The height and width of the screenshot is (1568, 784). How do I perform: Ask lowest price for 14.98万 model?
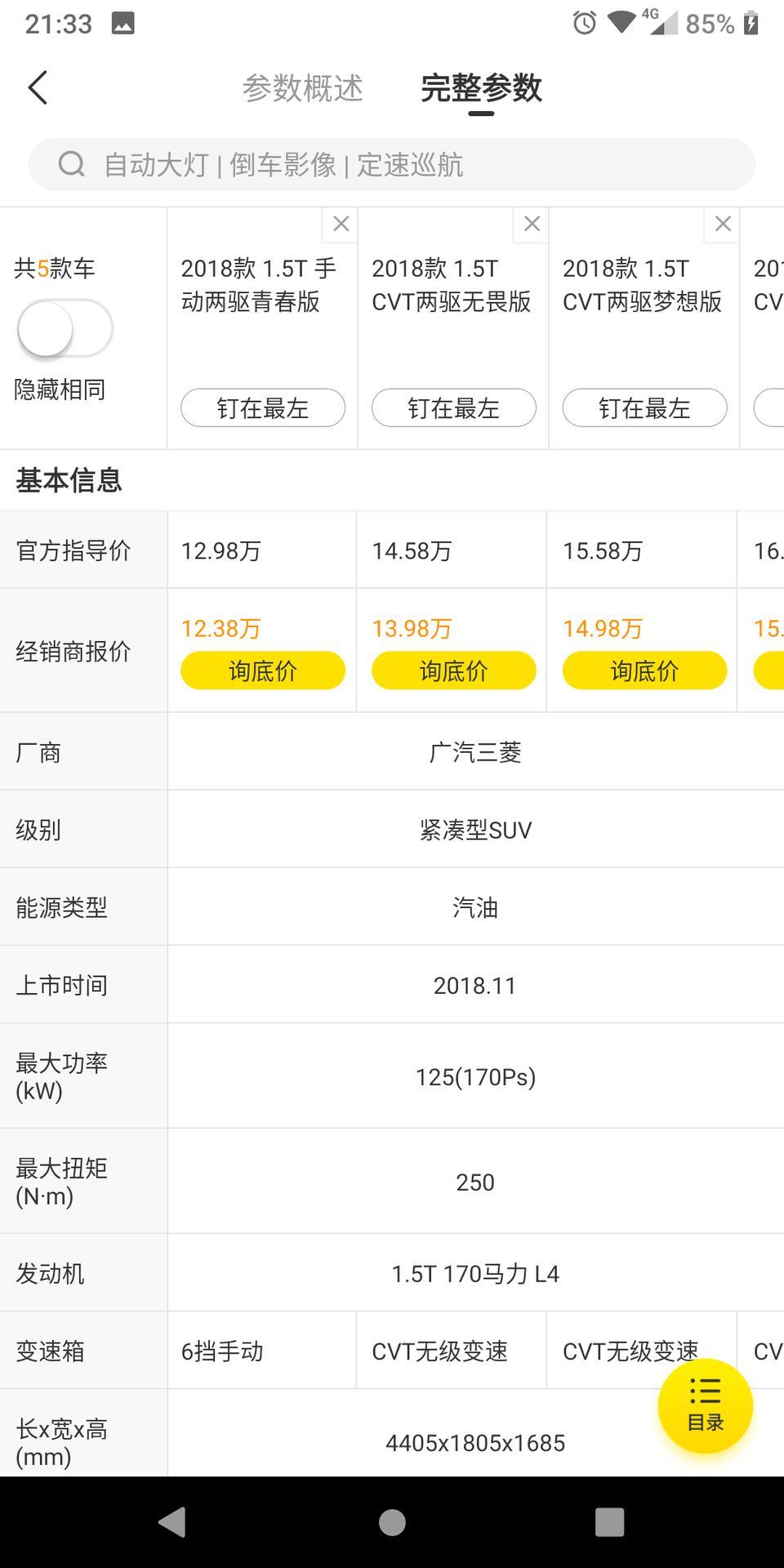[x=645, y=670]
